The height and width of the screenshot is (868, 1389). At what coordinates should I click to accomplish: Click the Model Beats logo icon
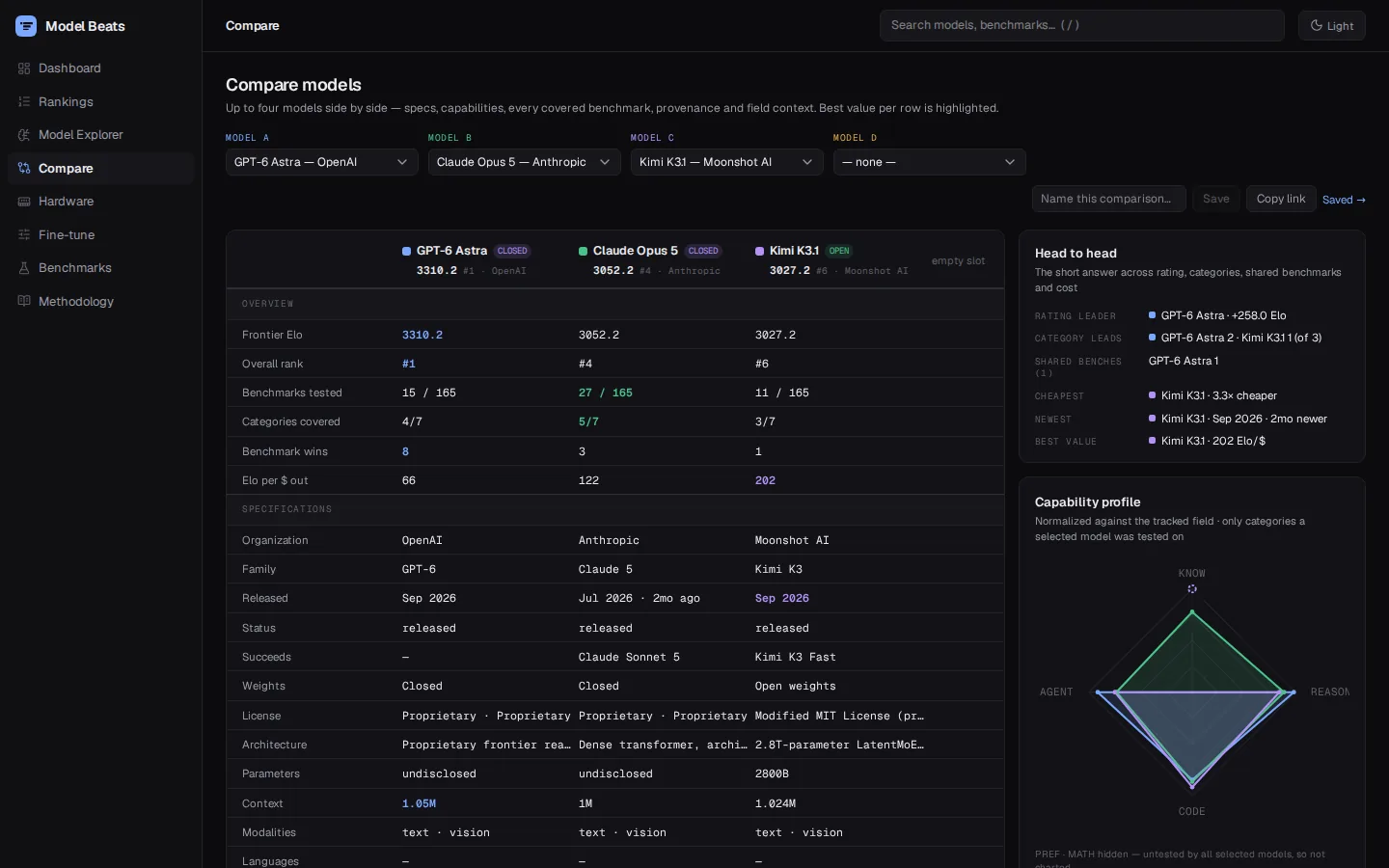(x=26, y=26)
